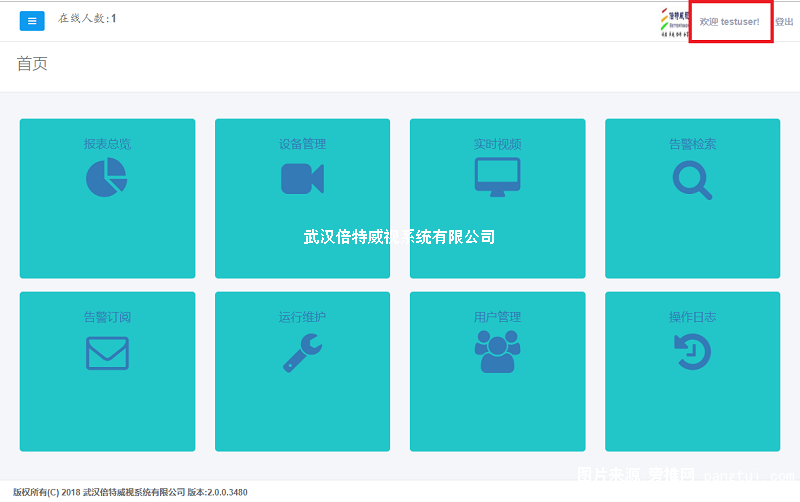
Task: Click the people group icon for 用户管理
Action: [x=497, y=352]
